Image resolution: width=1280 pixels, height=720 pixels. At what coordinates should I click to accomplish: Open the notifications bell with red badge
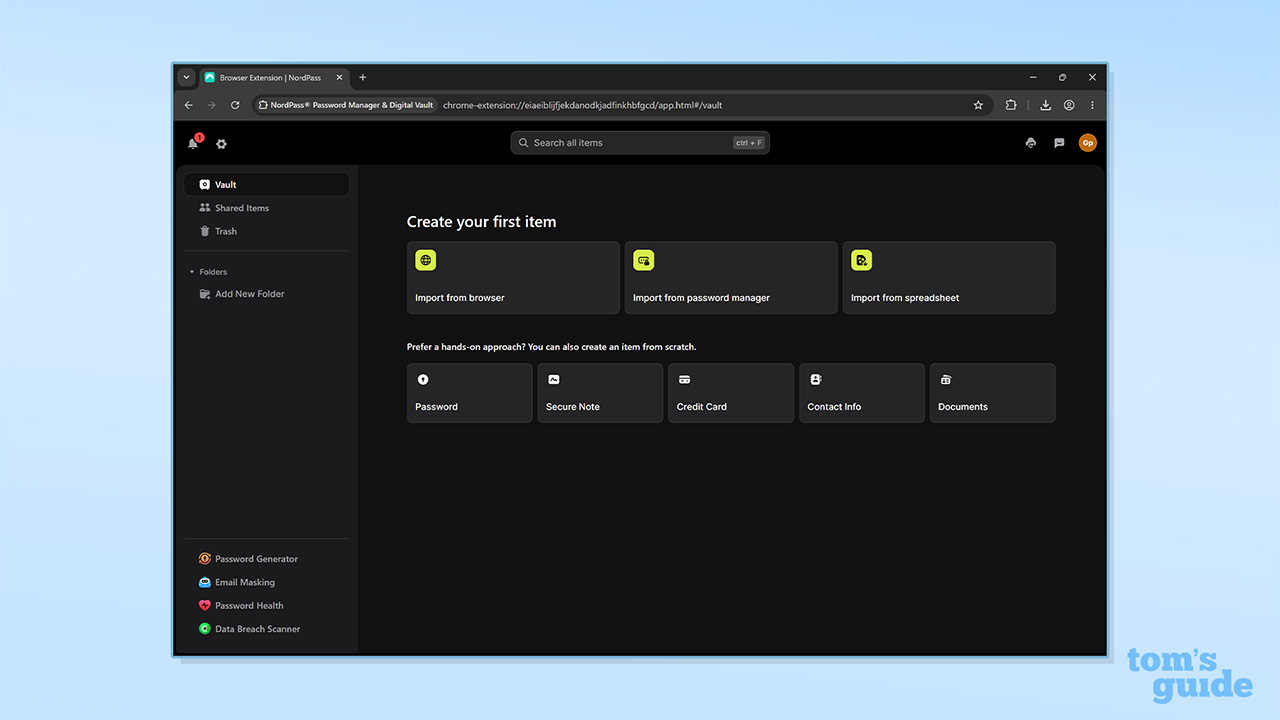194,142
